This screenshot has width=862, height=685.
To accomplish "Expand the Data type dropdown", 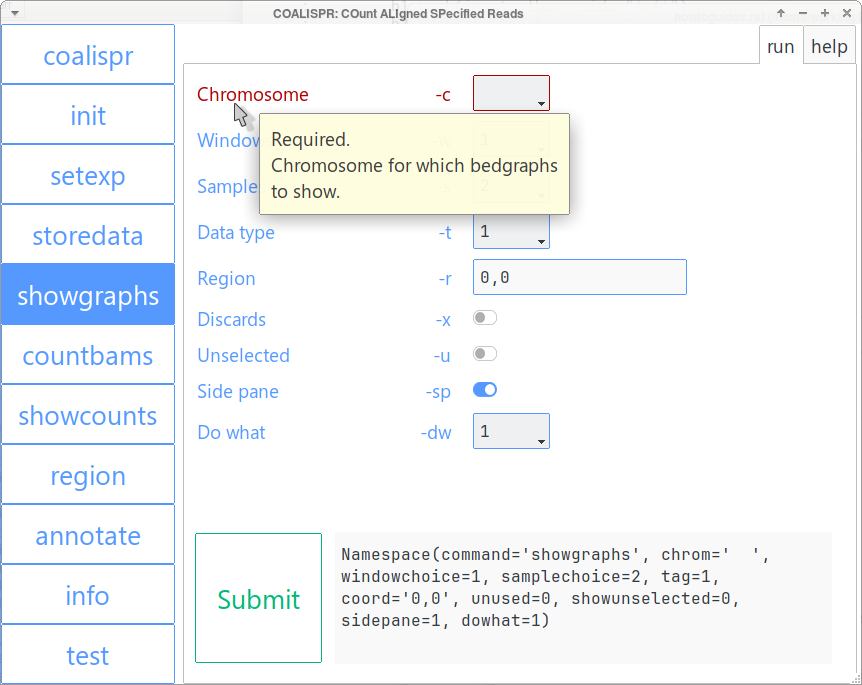I will [x=511, y=232].
